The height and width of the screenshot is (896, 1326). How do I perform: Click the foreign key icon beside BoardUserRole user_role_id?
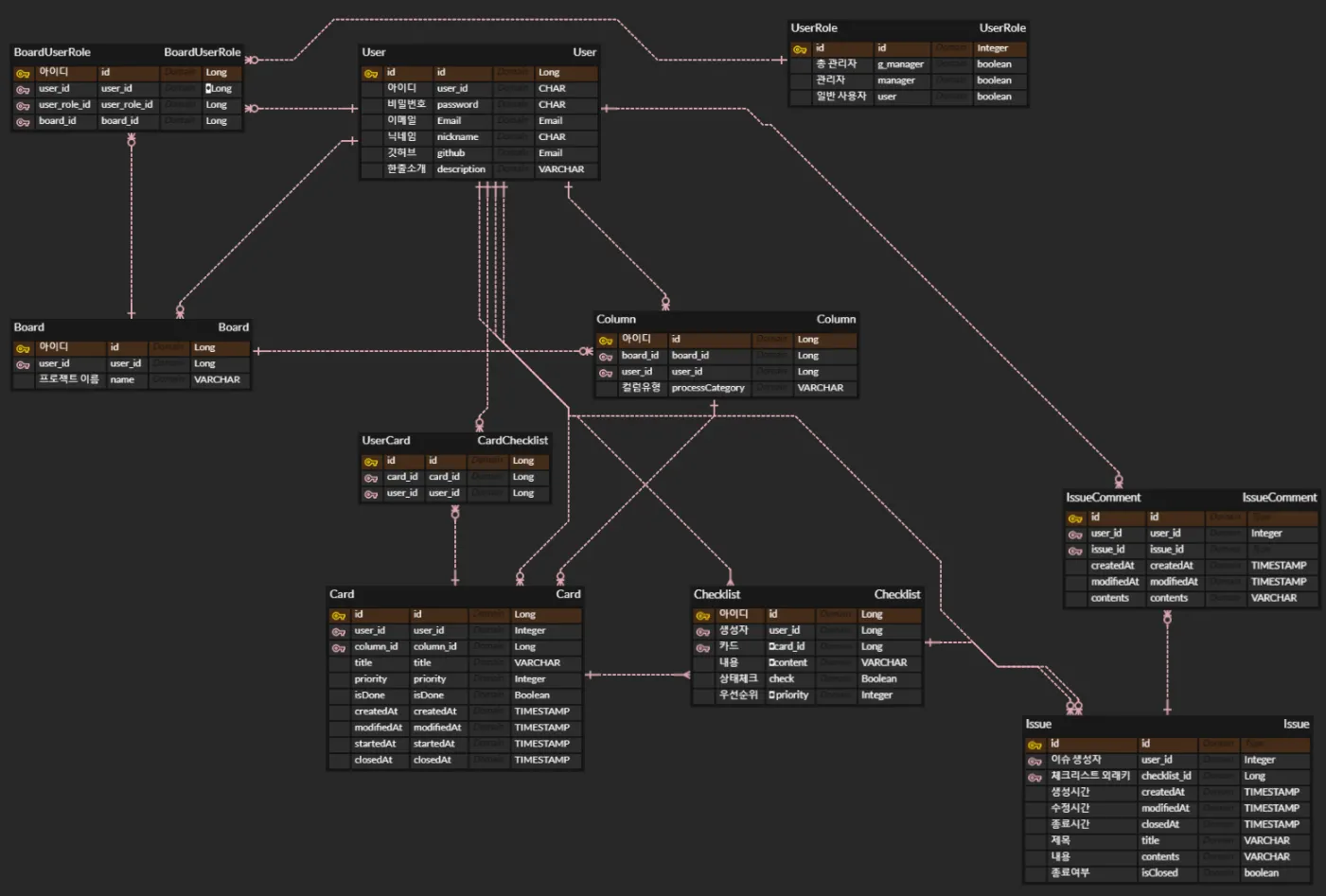click(x=23, y=105)
